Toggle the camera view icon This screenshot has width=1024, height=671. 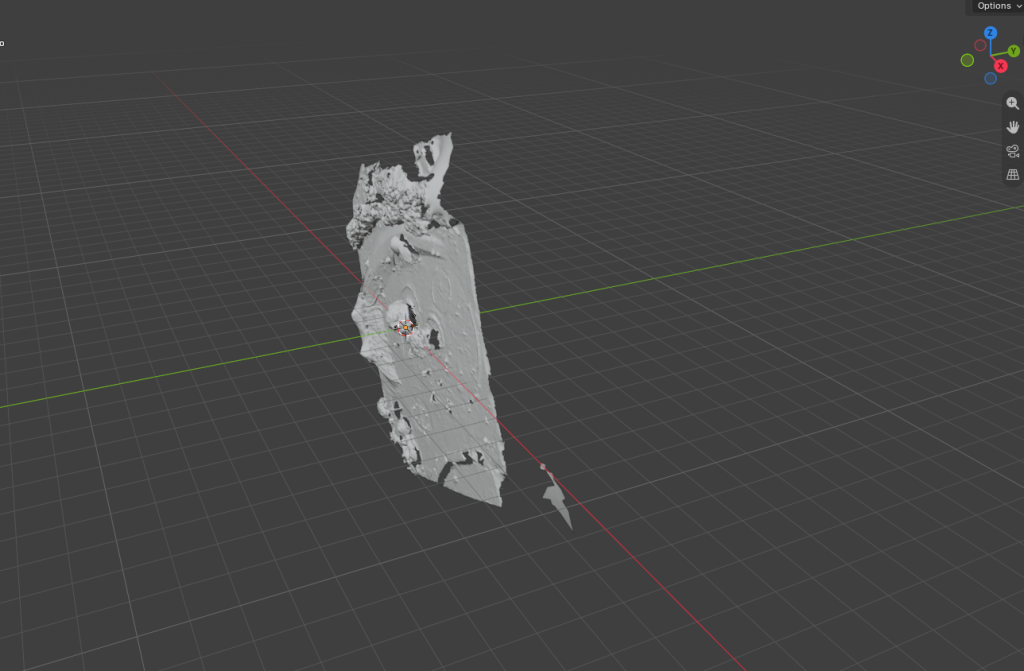(x=1012, y=151)
